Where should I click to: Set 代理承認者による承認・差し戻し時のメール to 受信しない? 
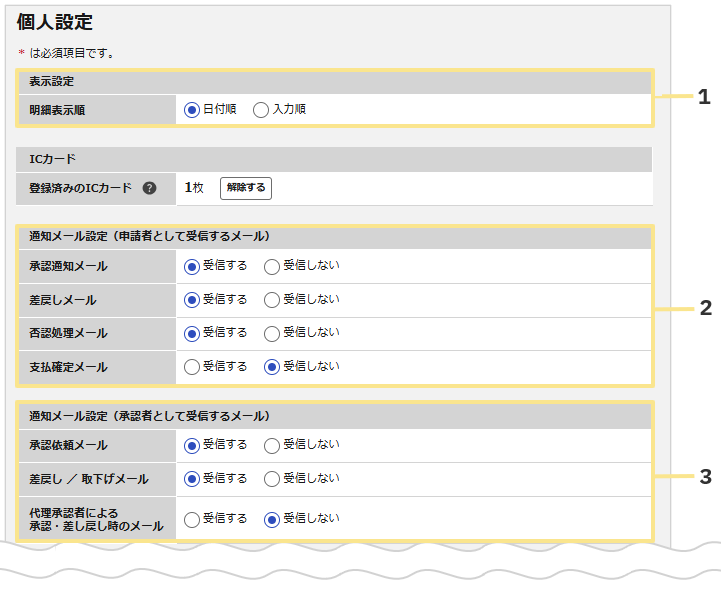coord(272,520)
